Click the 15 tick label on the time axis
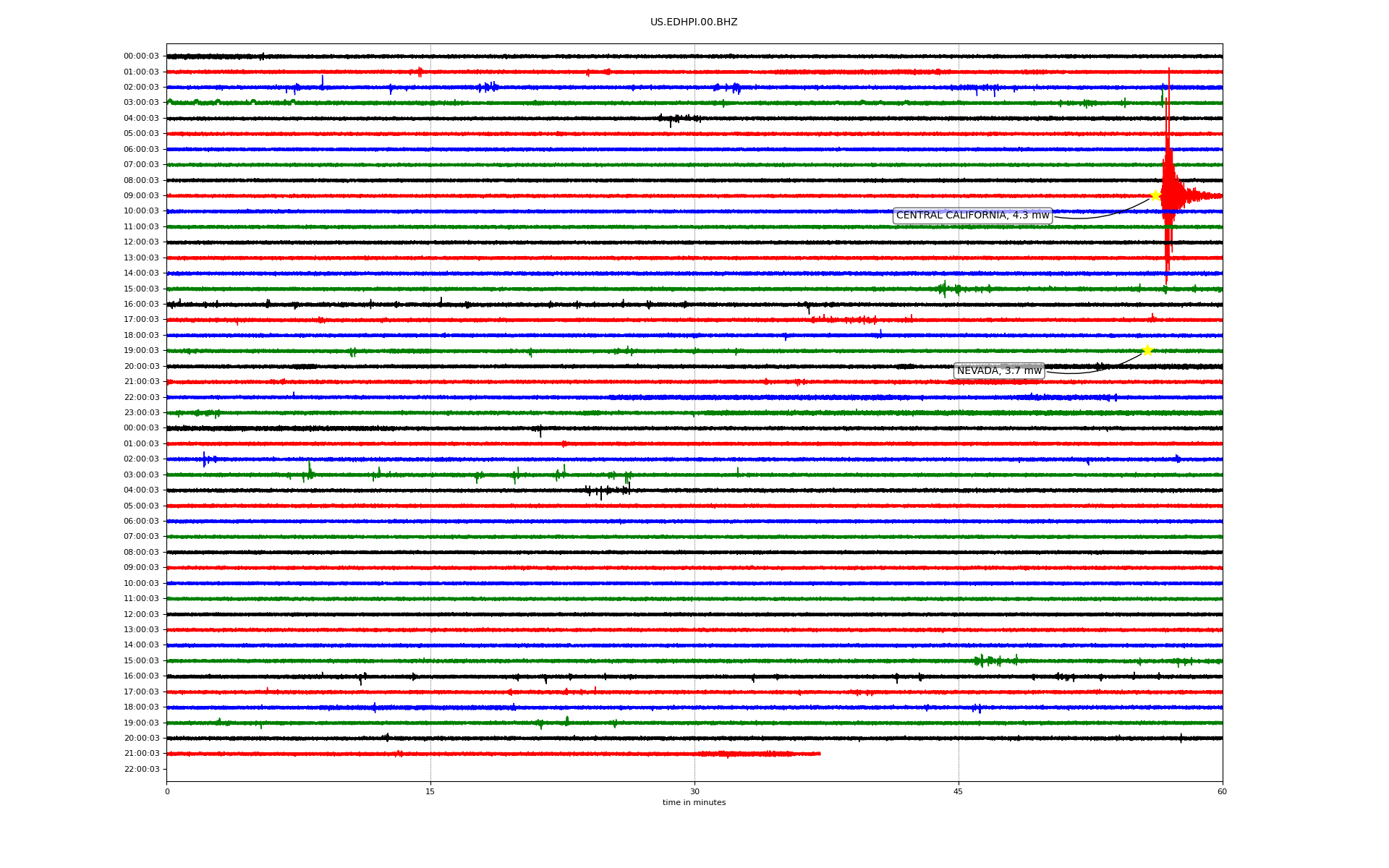 pos(430,791)
